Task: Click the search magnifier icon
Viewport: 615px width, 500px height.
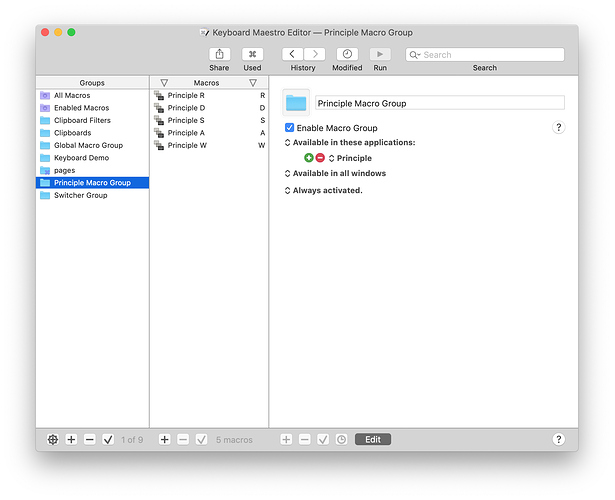Action: point(414,55)
